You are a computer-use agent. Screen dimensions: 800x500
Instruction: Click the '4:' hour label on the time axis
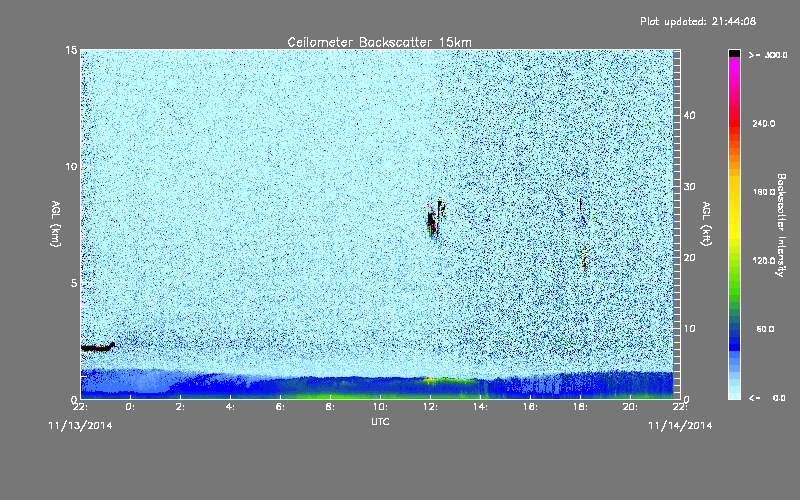pyautogui.click(x=230, y=407)
